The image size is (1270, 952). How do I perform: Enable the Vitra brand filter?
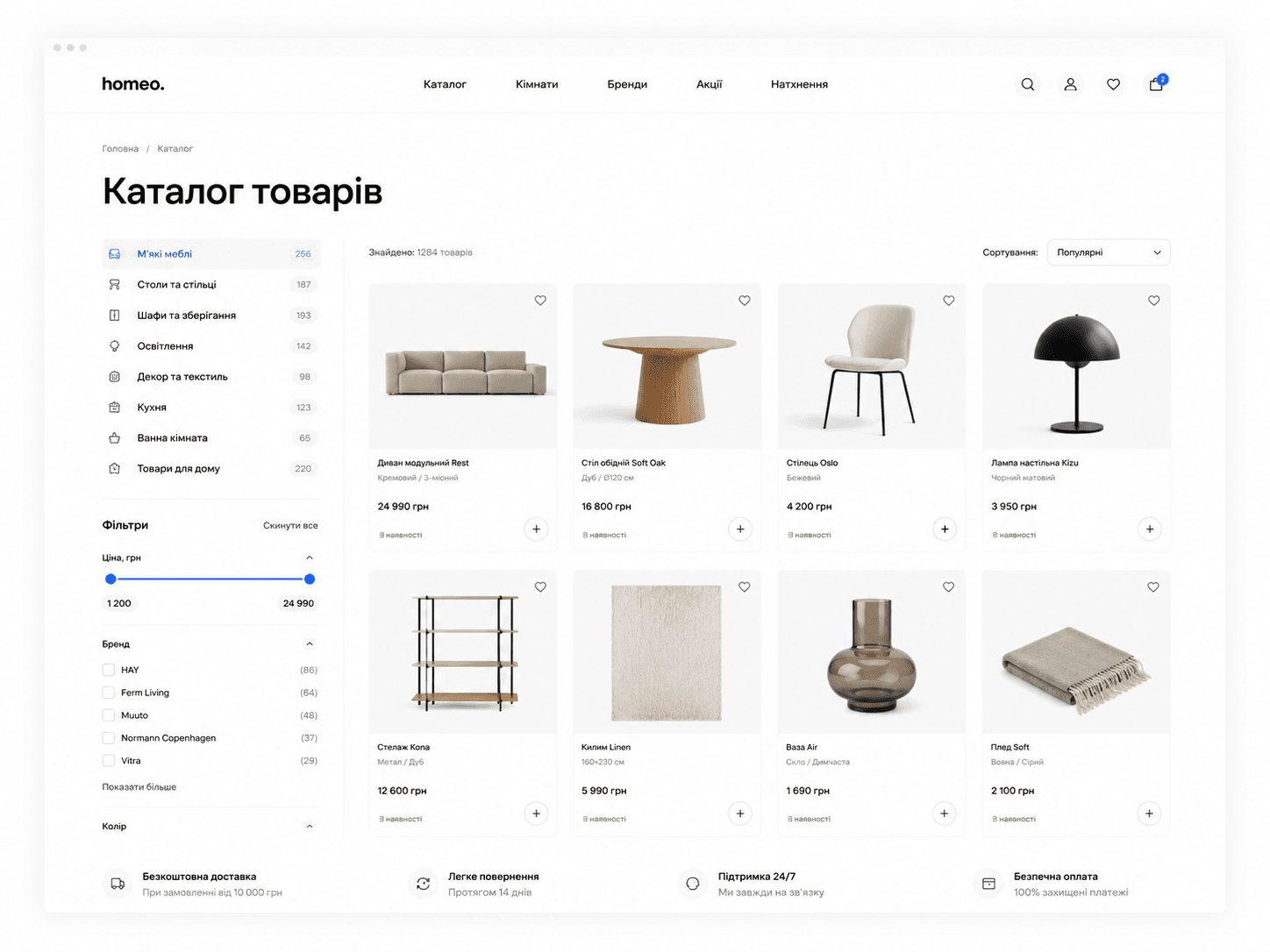coord(109,761)
